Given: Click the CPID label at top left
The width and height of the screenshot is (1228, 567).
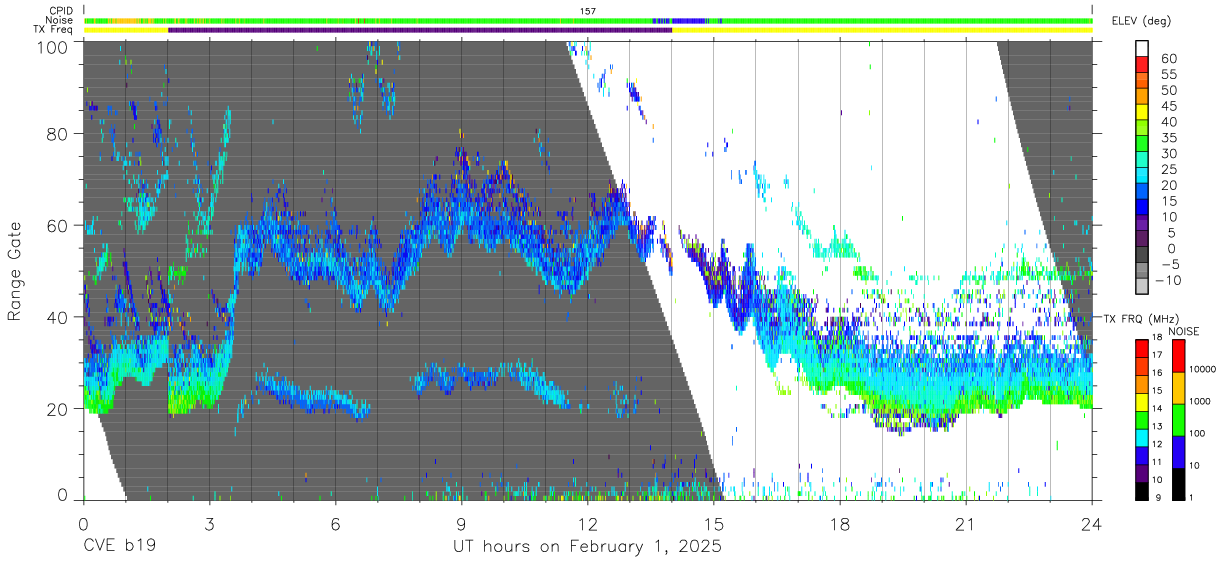Looking at the screenshot, I should tap(59, 11).
